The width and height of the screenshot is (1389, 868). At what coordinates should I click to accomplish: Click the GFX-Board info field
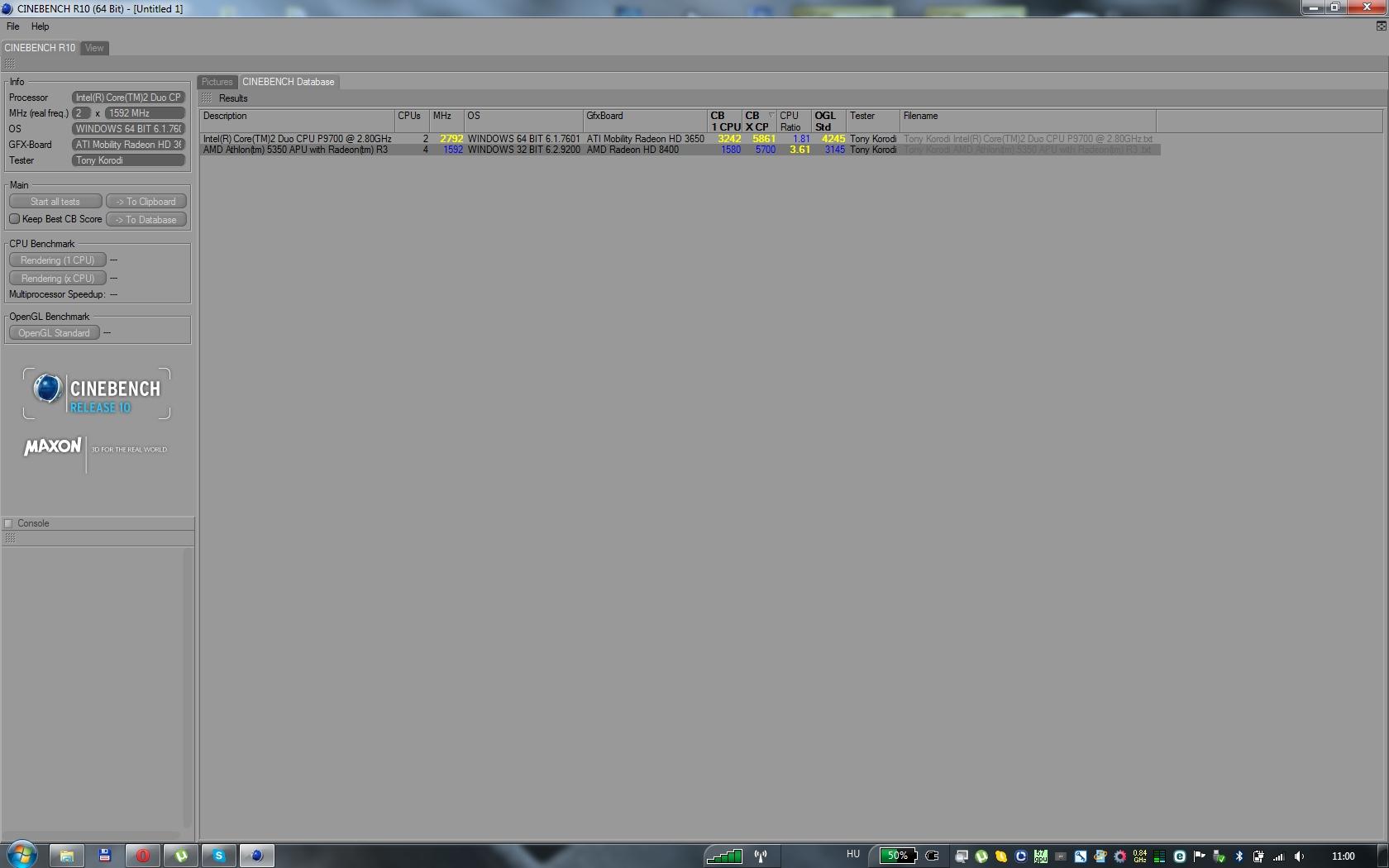click(128, 145)
